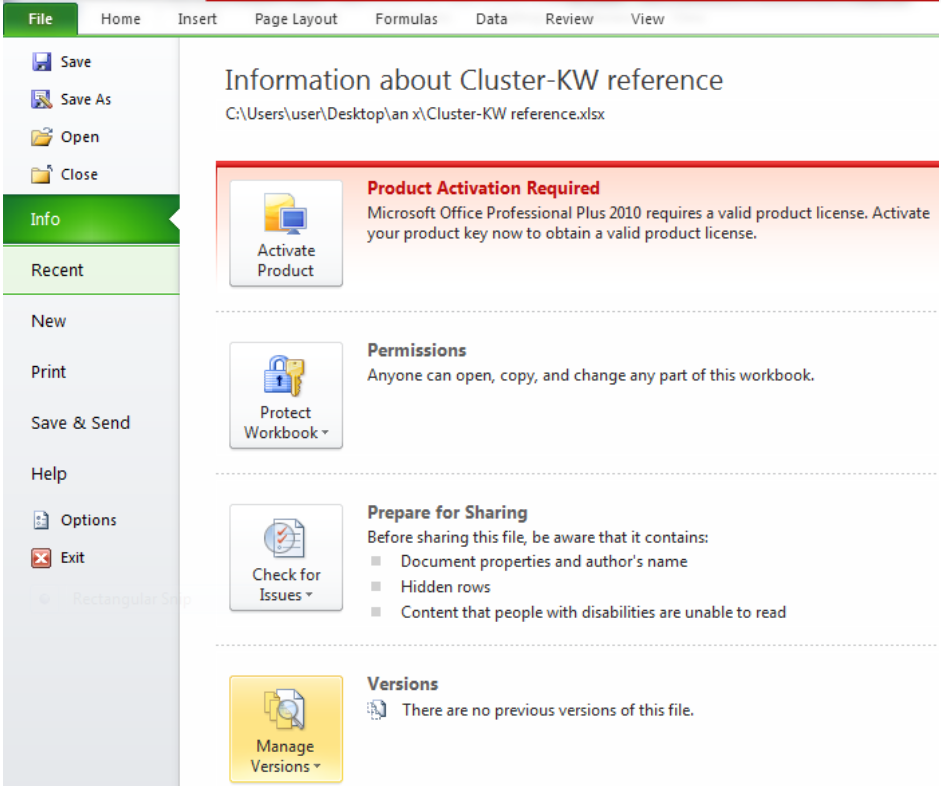This screenshot has width=941, height=786.
Task: Open the Protect Workbook dropdown arrow
Action: tap(325, 433)
